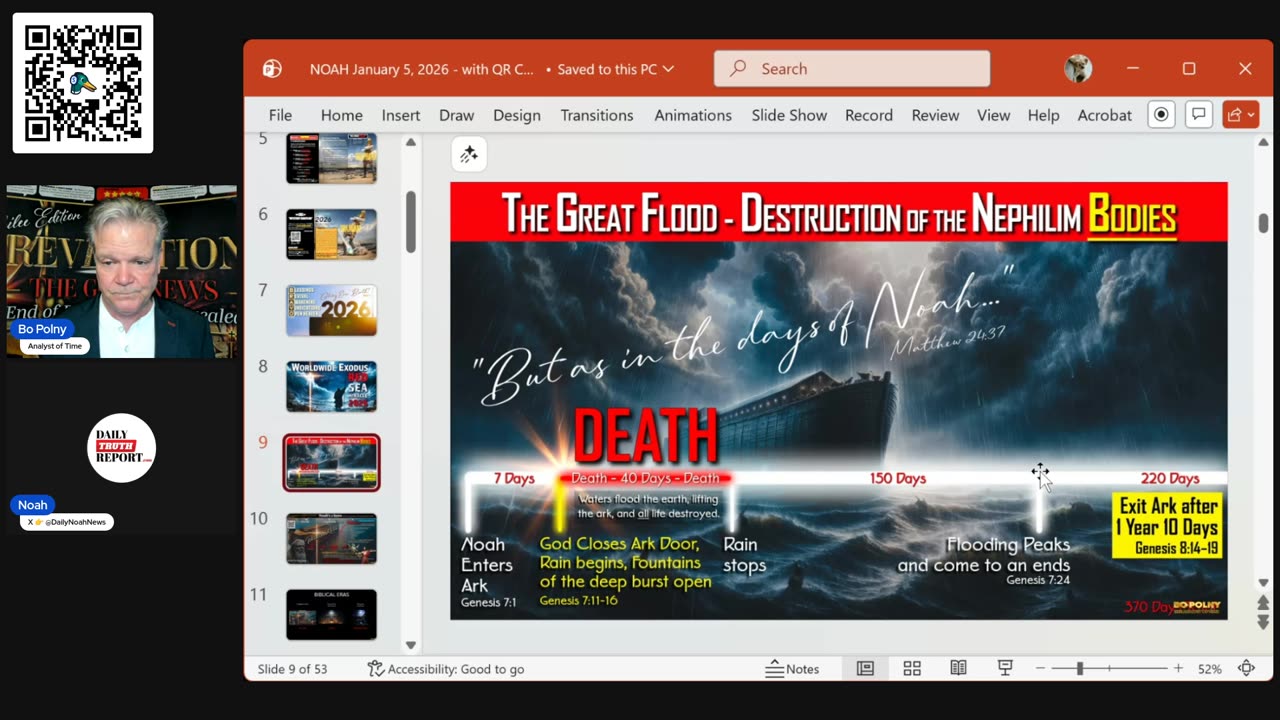Select slide 9 thumbnail
The height and width of the screenshot is (720, 1280).
(331, 462)
